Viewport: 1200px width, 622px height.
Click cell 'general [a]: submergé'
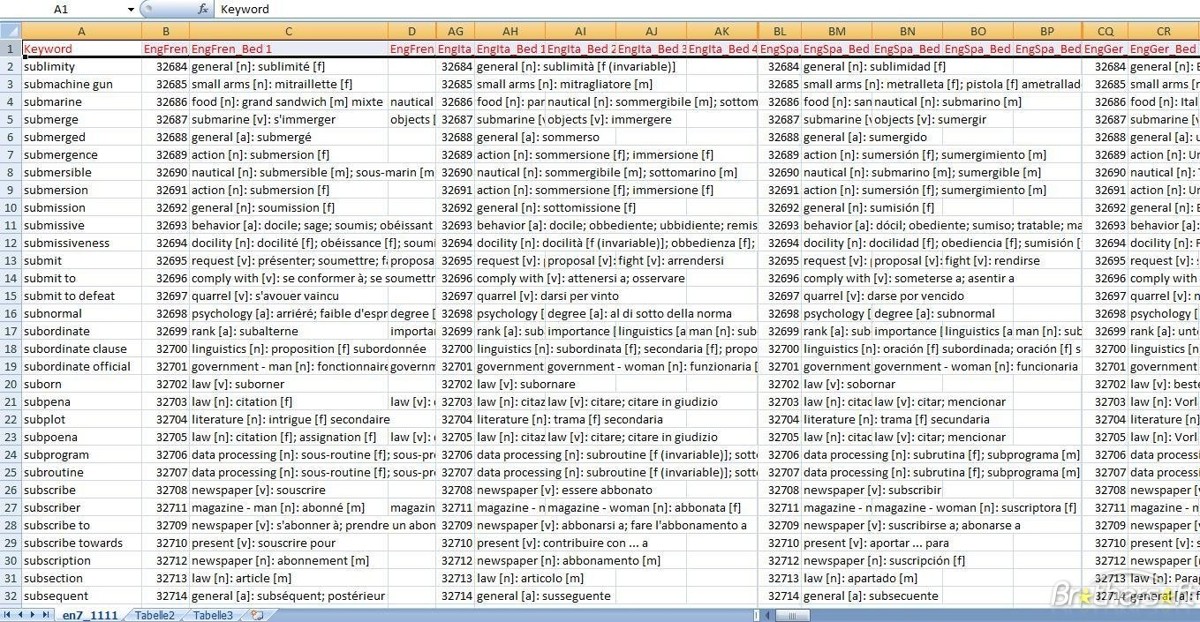coord(288,137)
